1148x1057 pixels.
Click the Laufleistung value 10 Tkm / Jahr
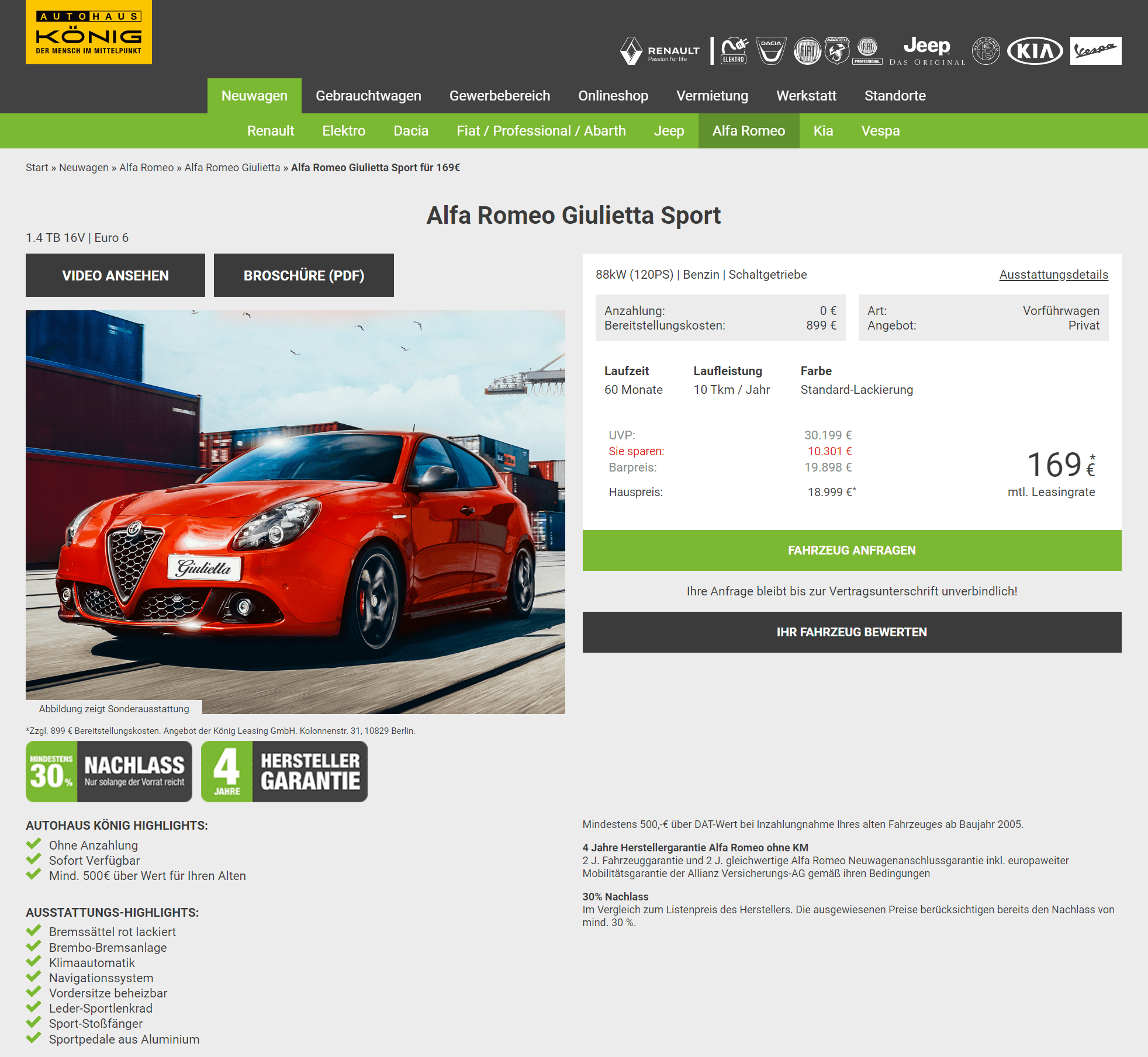coord(731,390)
